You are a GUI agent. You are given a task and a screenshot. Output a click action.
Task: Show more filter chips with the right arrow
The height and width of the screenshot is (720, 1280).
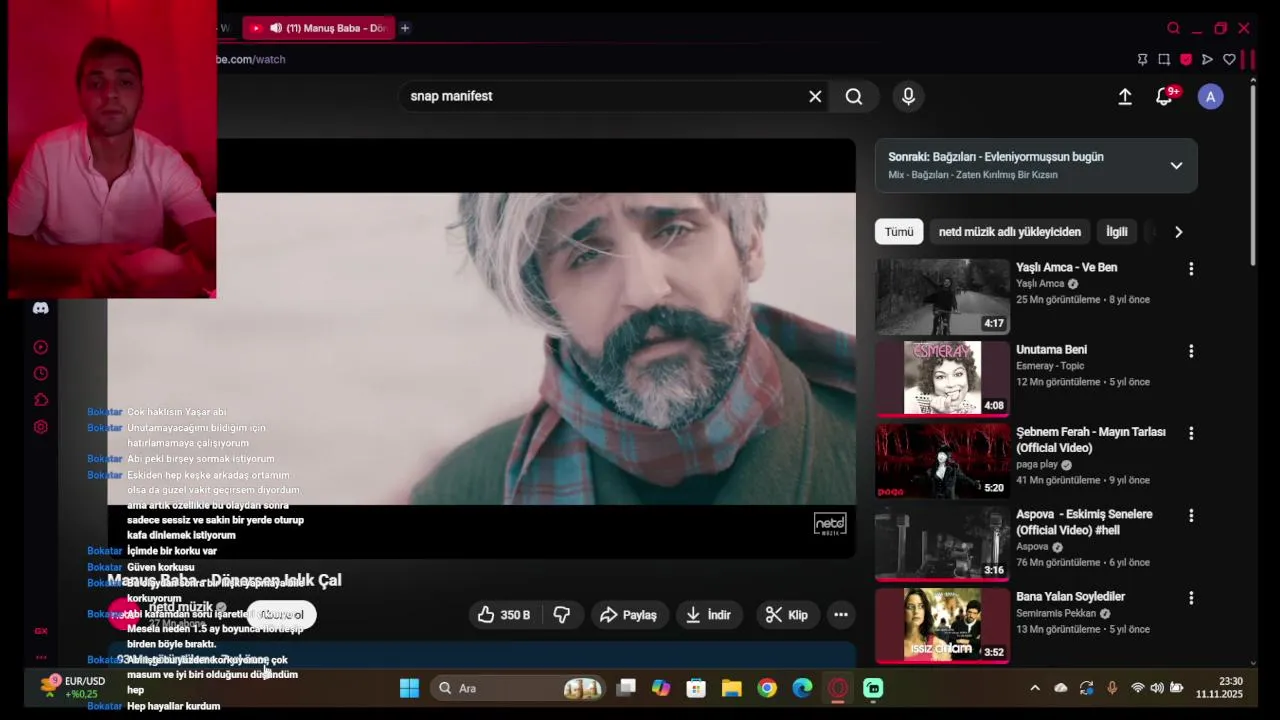coord(1178,232)
